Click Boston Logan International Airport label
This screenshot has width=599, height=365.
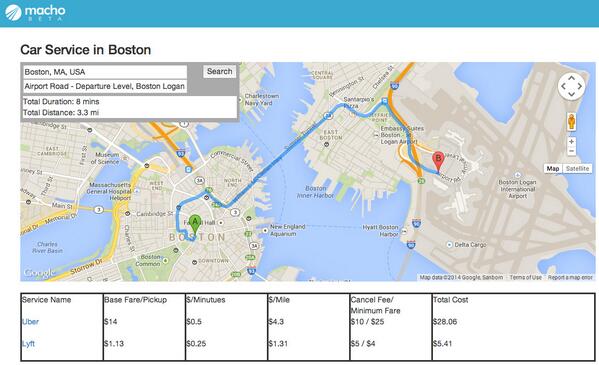click(517, 189)
